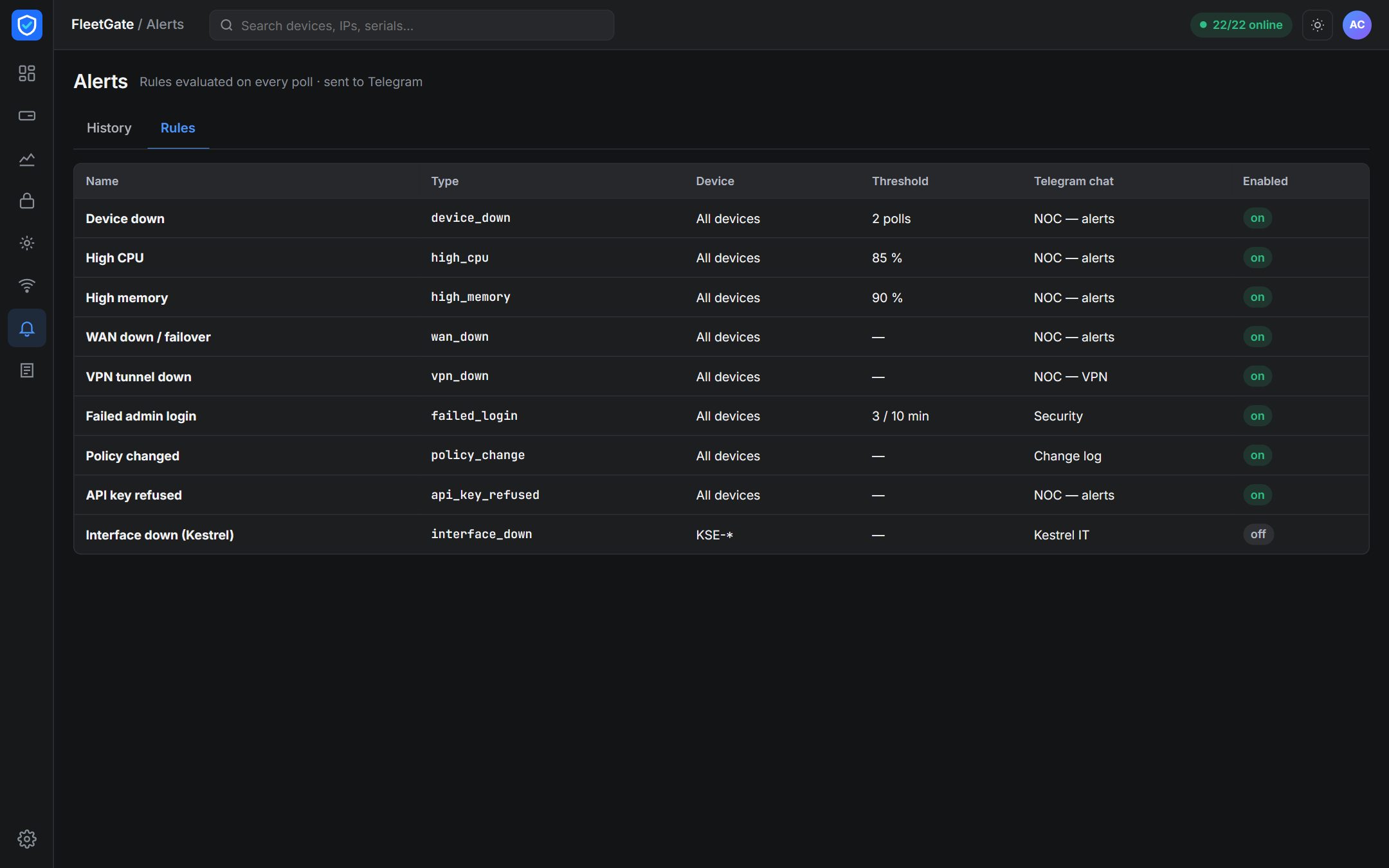Click the Change log chat cell

pos(1067,456)
